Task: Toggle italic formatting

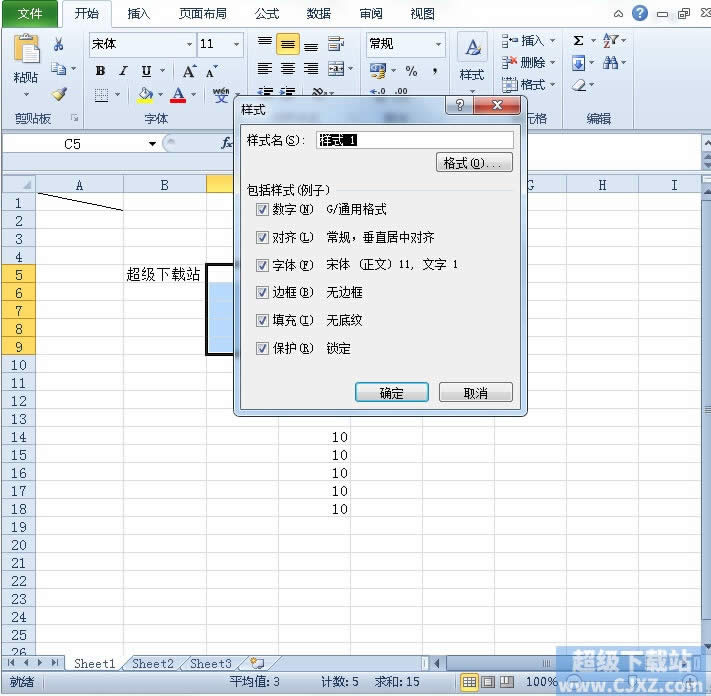Action: tap(122, 71)
